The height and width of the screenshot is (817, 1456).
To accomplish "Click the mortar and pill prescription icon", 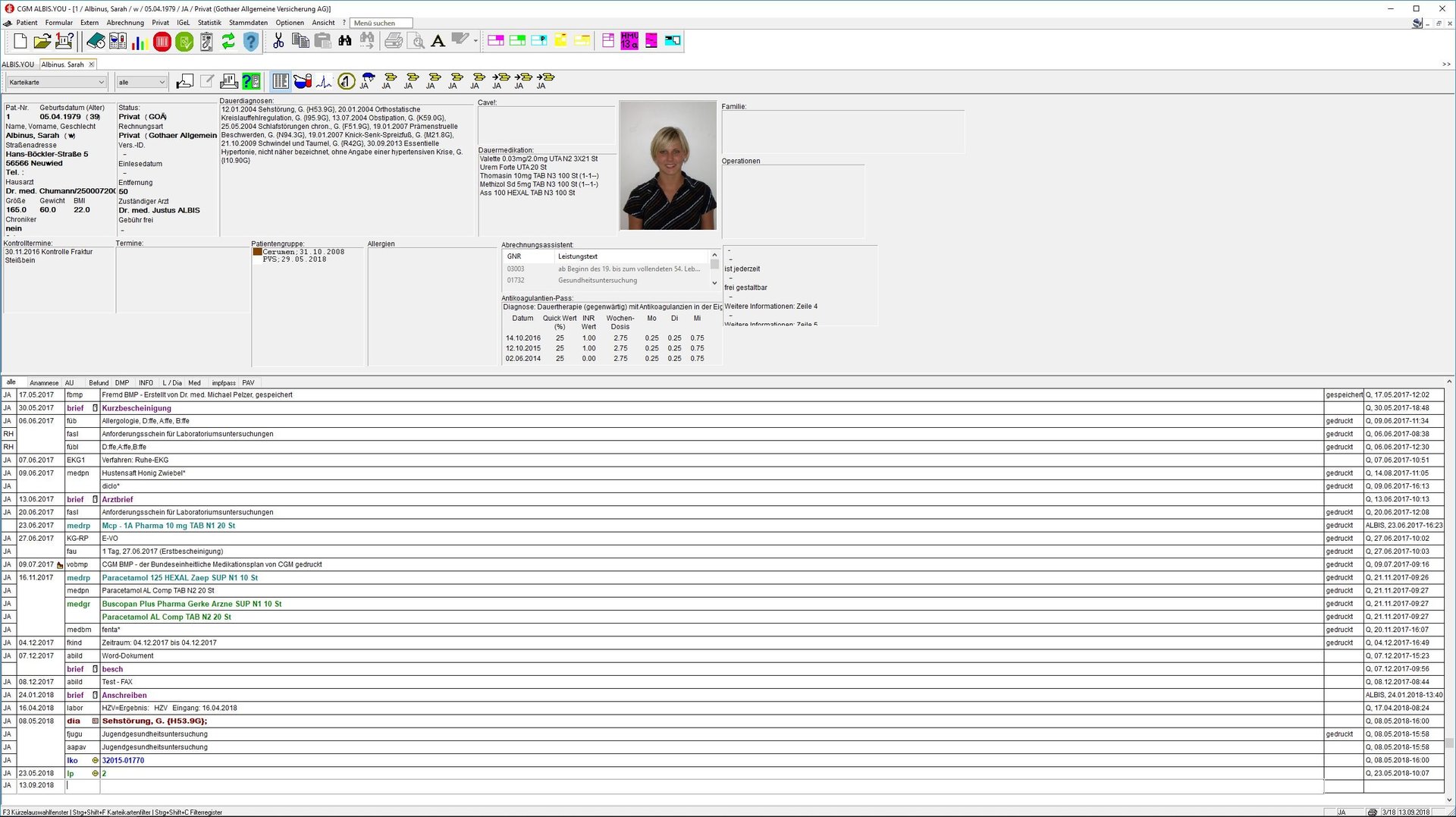I will click(x=303, y=80).
